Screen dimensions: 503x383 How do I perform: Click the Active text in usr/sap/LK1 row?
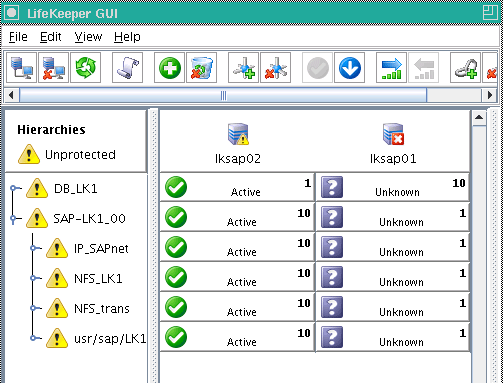click(x=242, y=342)
